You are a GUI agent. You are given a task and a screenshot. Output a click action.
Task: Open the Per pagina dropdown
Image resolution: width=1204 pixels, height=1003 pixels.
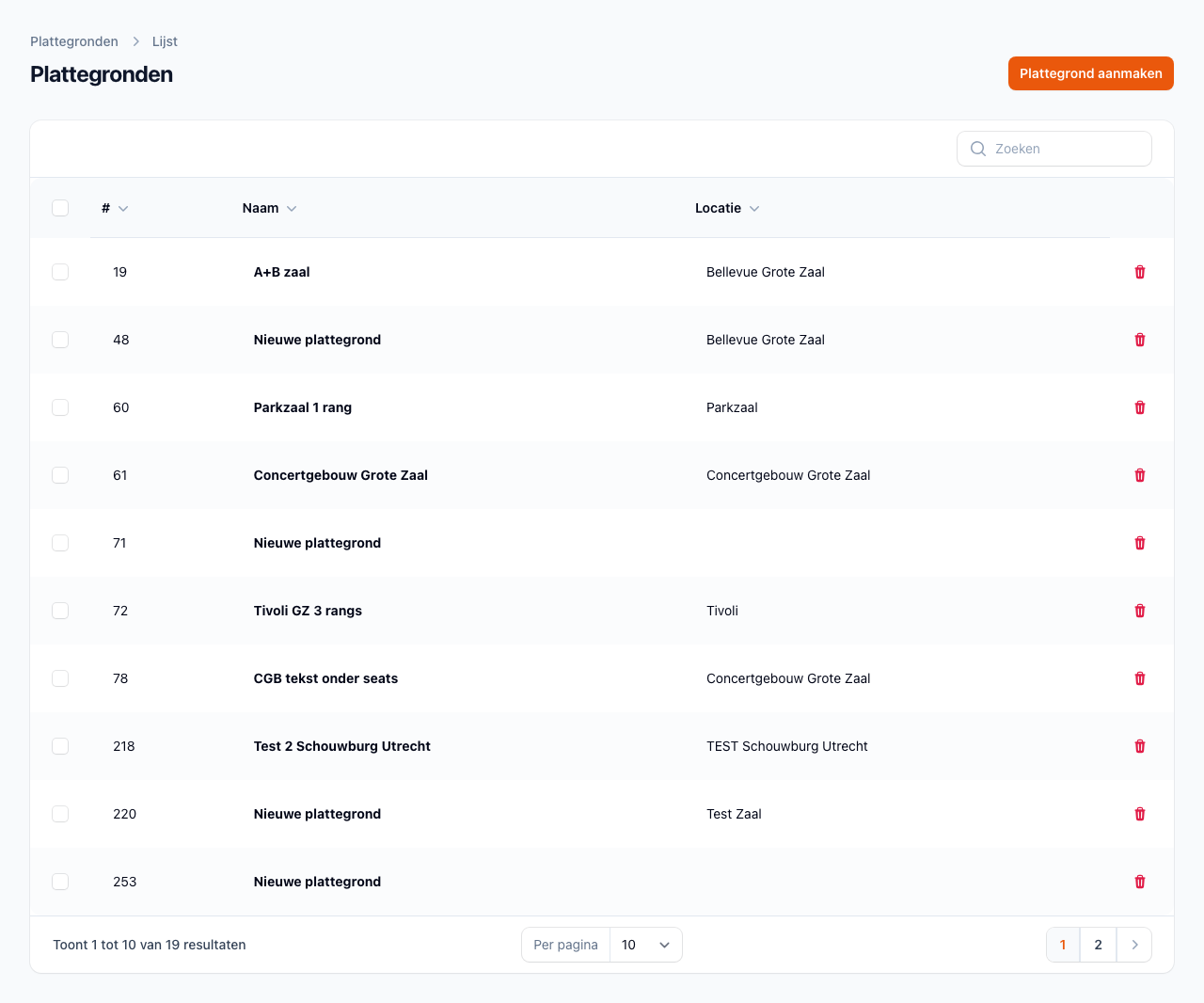tap(645, 945)
